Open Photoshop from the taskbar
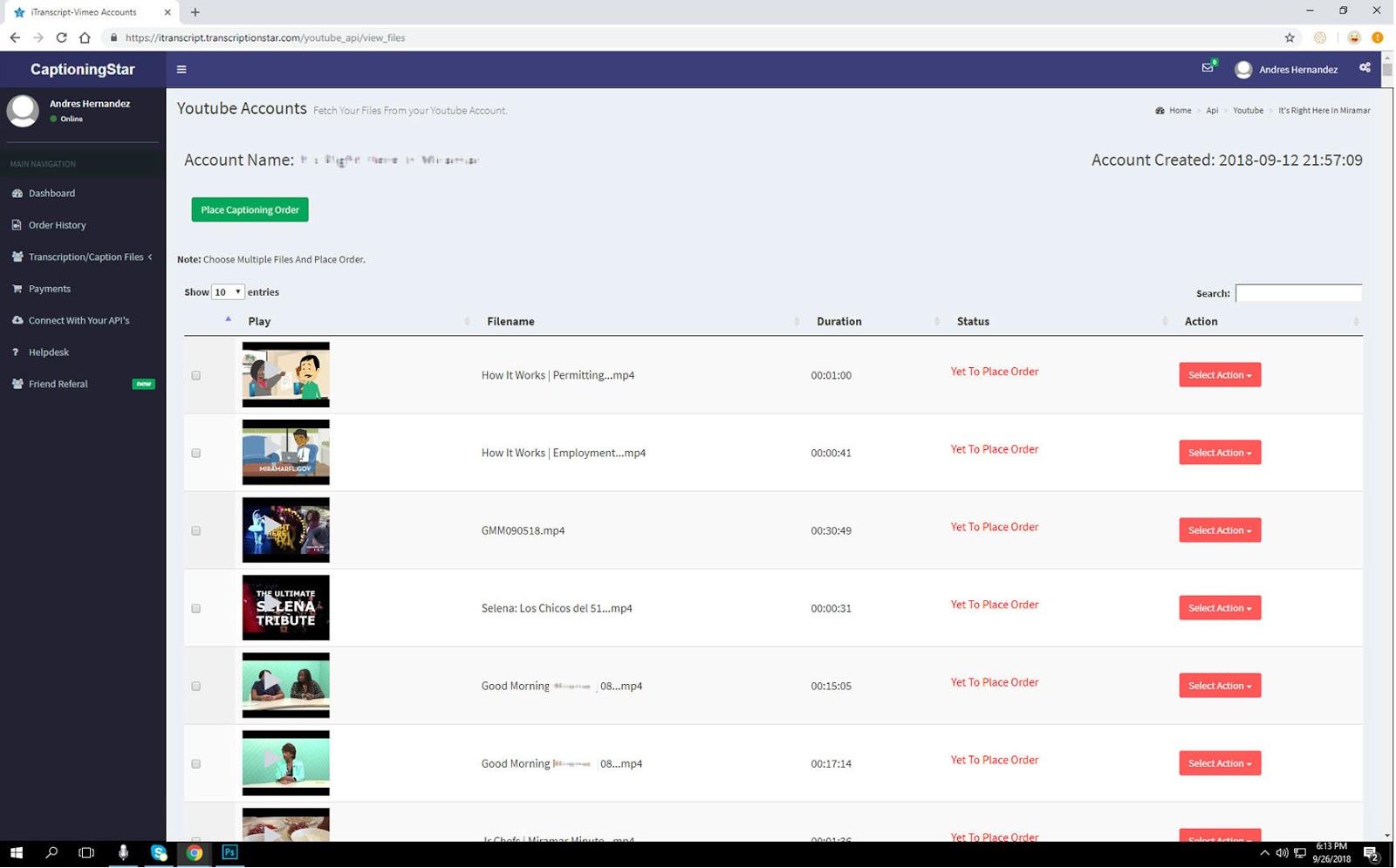1396x868 pixels. (230, 853)
